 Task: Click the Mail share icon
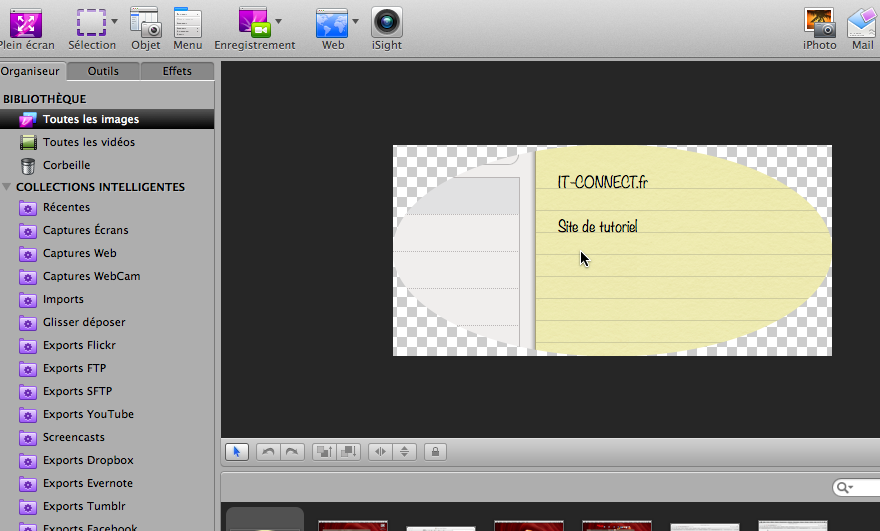tap(862, 22)
